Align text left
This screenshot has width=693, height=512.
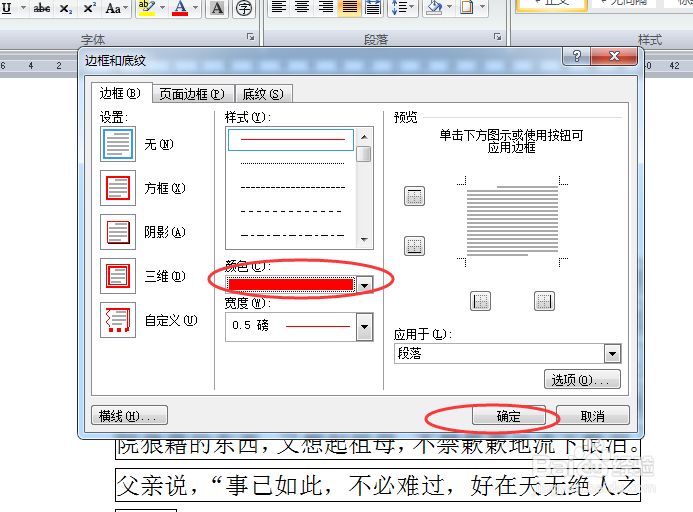click(x=278, y=8)
